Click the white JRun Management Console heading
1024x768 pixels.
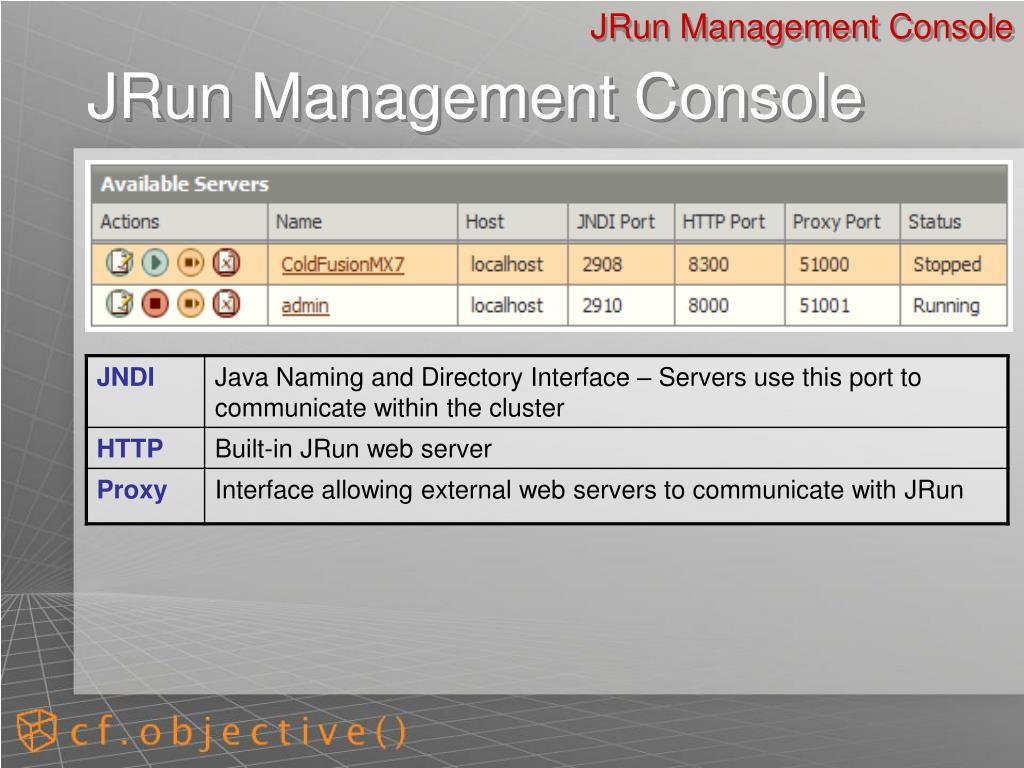[x=477, y=98]
